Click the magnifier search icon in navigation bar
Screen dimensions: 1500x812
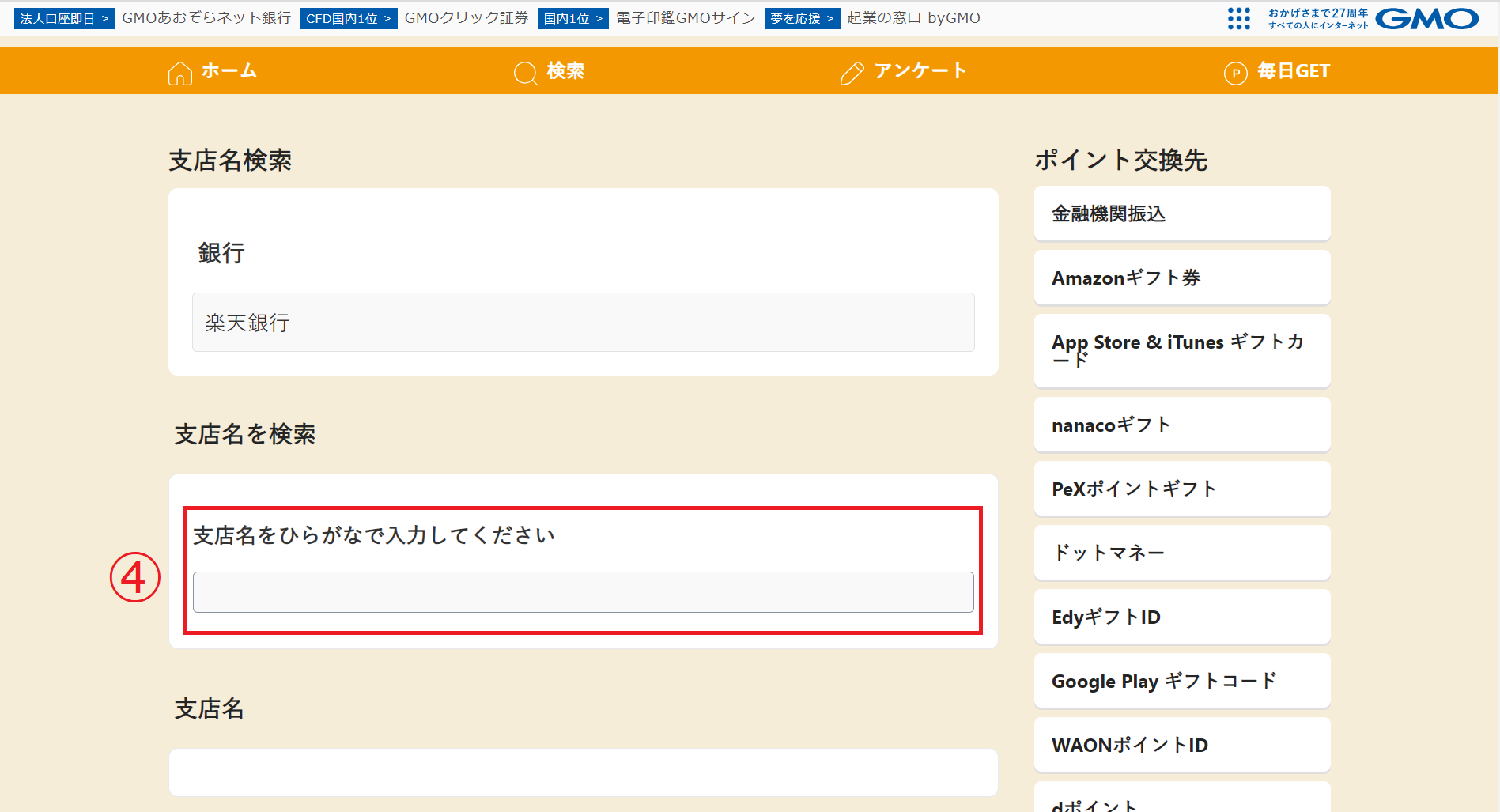click(x=525, y=73)
